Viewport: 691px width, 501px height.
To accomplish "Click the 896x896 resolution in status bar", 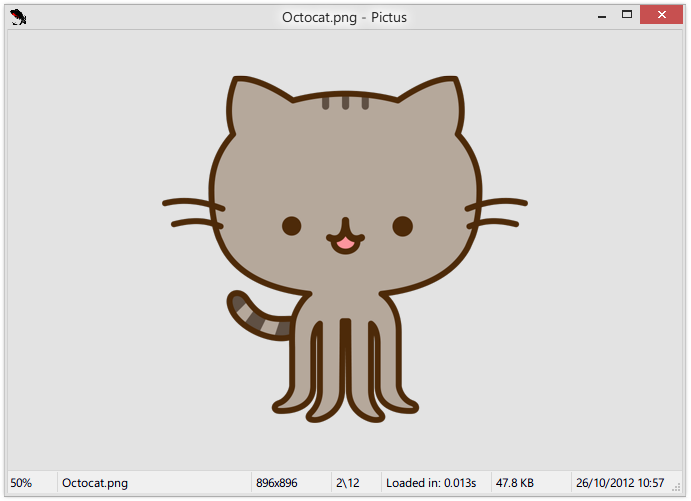I will [277, 483].
